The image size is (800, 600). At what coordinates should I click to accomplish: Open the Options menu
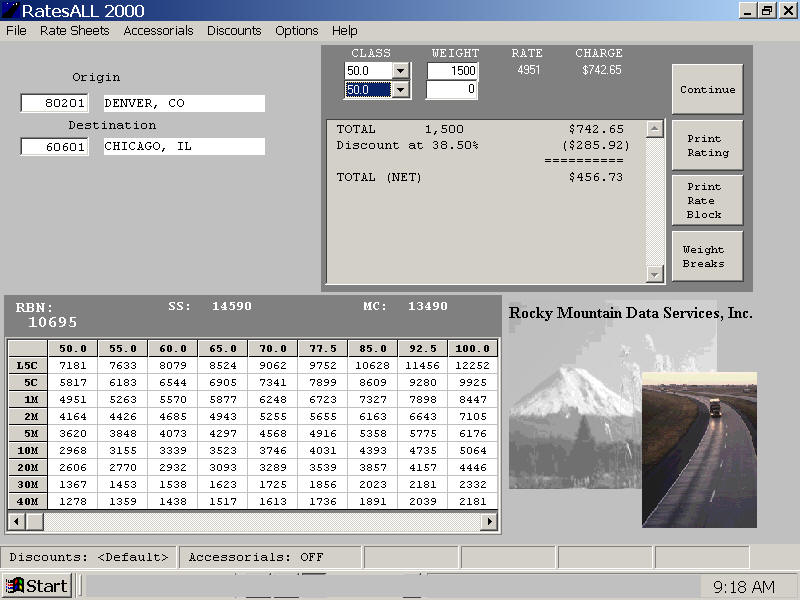(297, 31)
